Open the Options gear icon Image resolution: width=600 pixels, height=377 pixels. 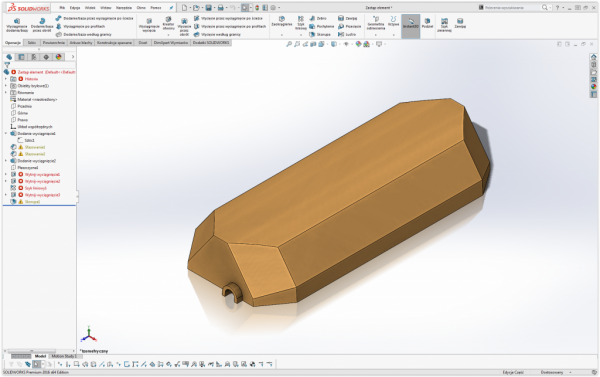click(x=273, y=8)
